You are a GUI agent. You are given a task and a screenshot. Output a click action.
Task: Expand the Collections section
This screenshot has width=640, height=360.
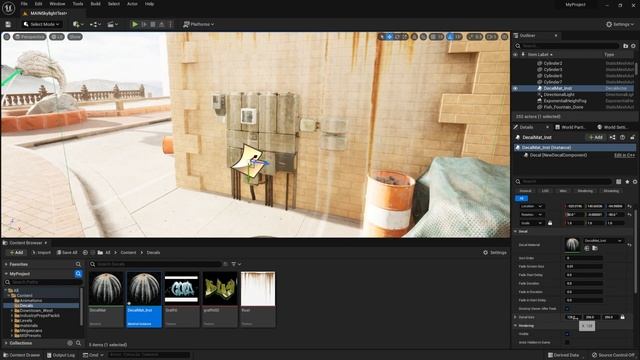pyautogui.click(x=6, y=343)
